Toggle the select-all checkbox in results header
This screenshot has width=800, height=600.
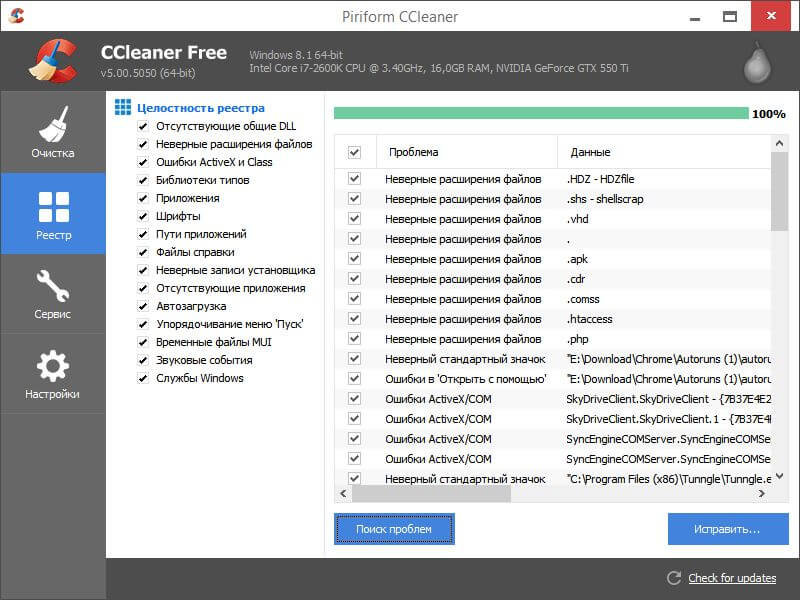point(354,152)
